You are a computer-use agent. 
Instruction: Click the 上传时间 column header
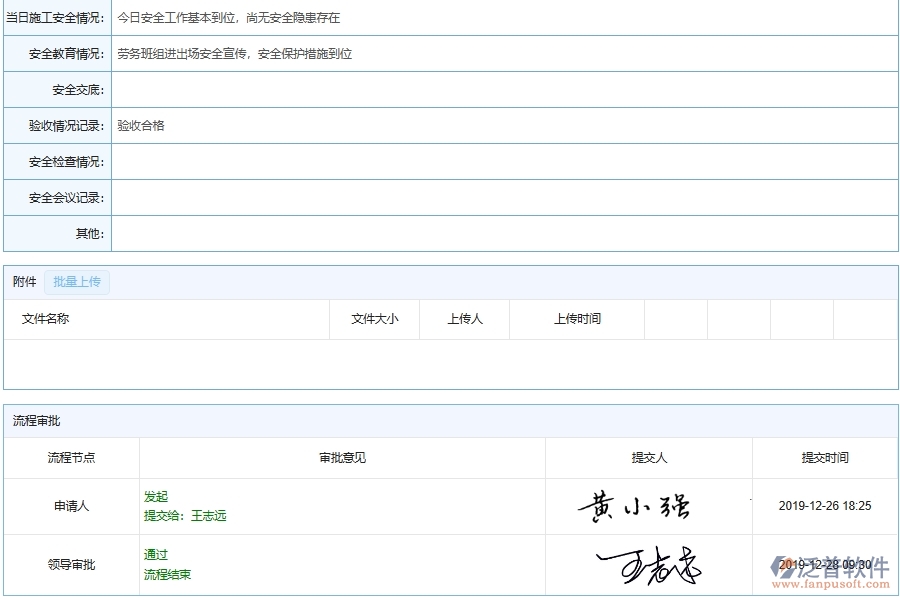tap(577, 319)
